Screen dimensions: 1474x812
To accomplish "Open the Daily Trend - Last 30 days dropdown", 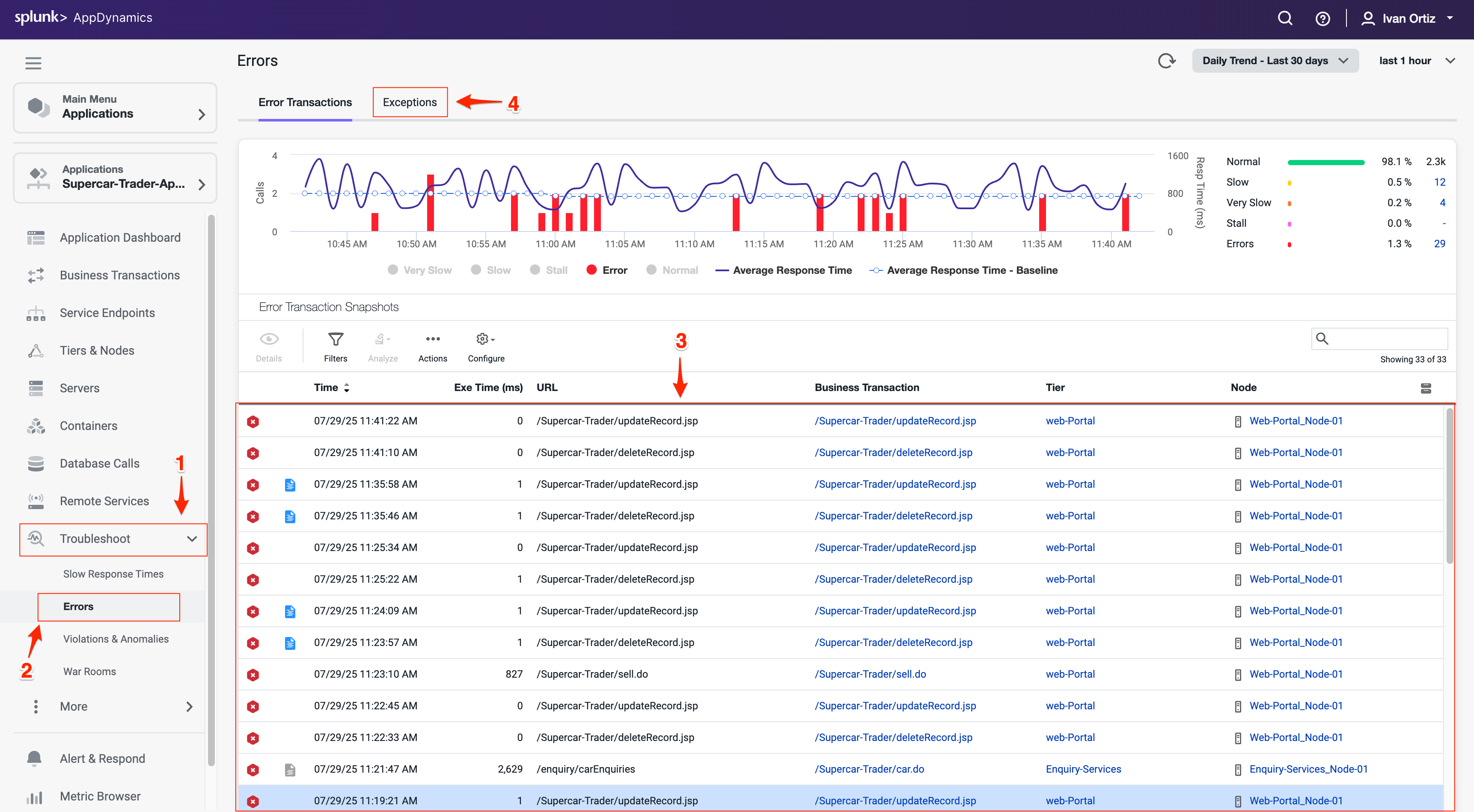I will coord(1275,60).
